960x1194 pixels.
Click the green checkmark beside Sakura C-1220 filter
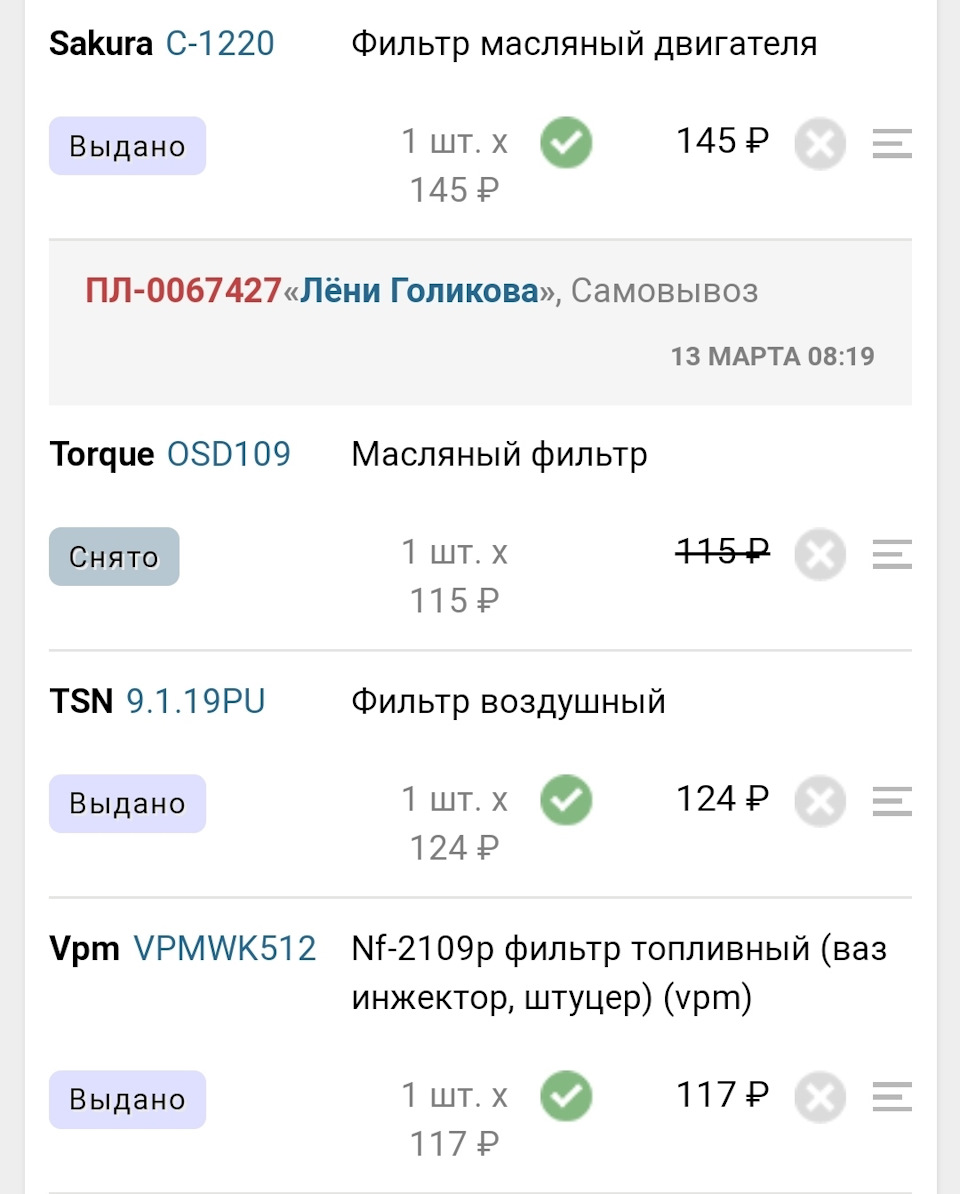564,143
